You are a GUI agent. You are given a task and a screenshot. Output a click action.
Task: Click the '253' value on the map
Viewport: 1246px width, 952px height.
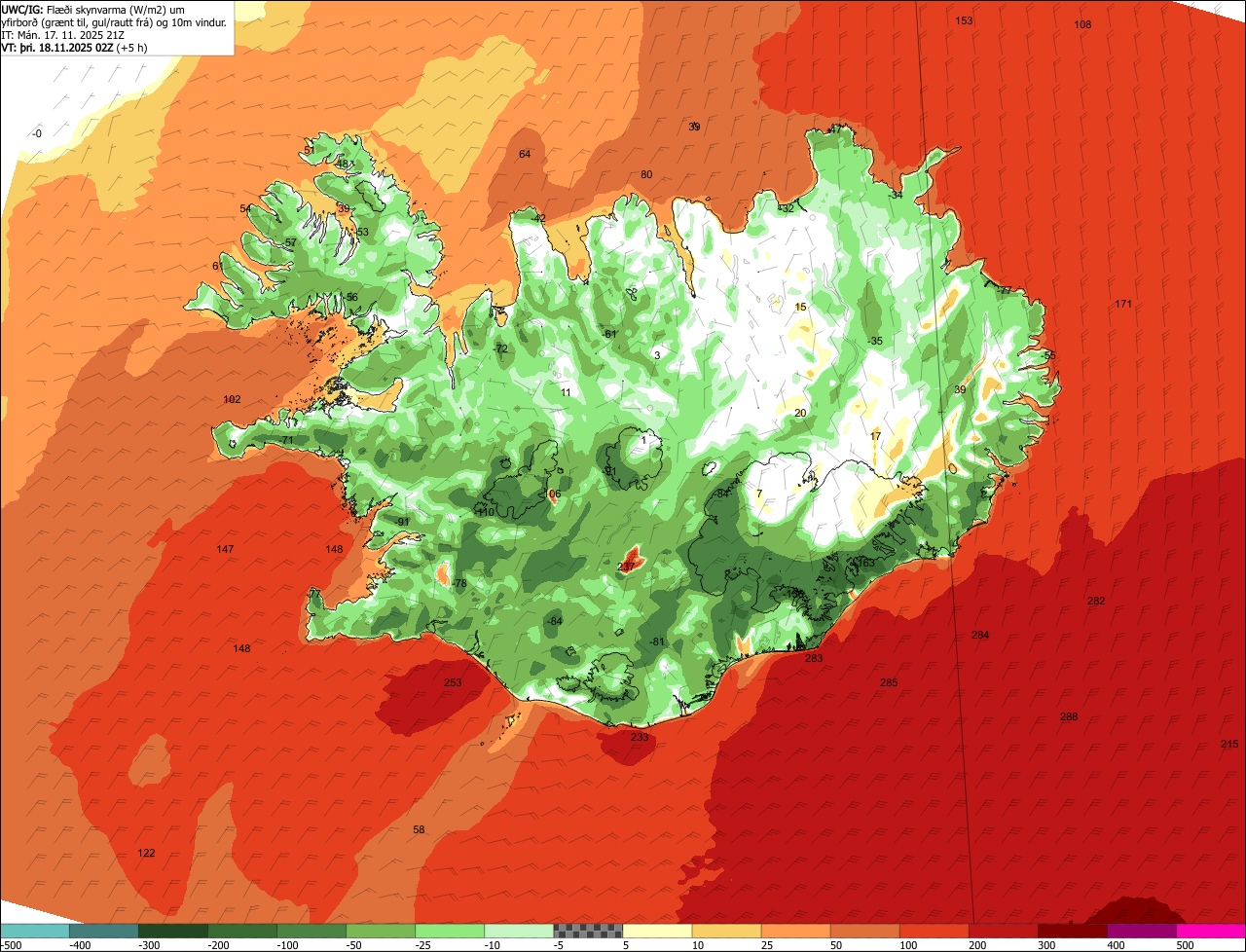tap(453, 683)
